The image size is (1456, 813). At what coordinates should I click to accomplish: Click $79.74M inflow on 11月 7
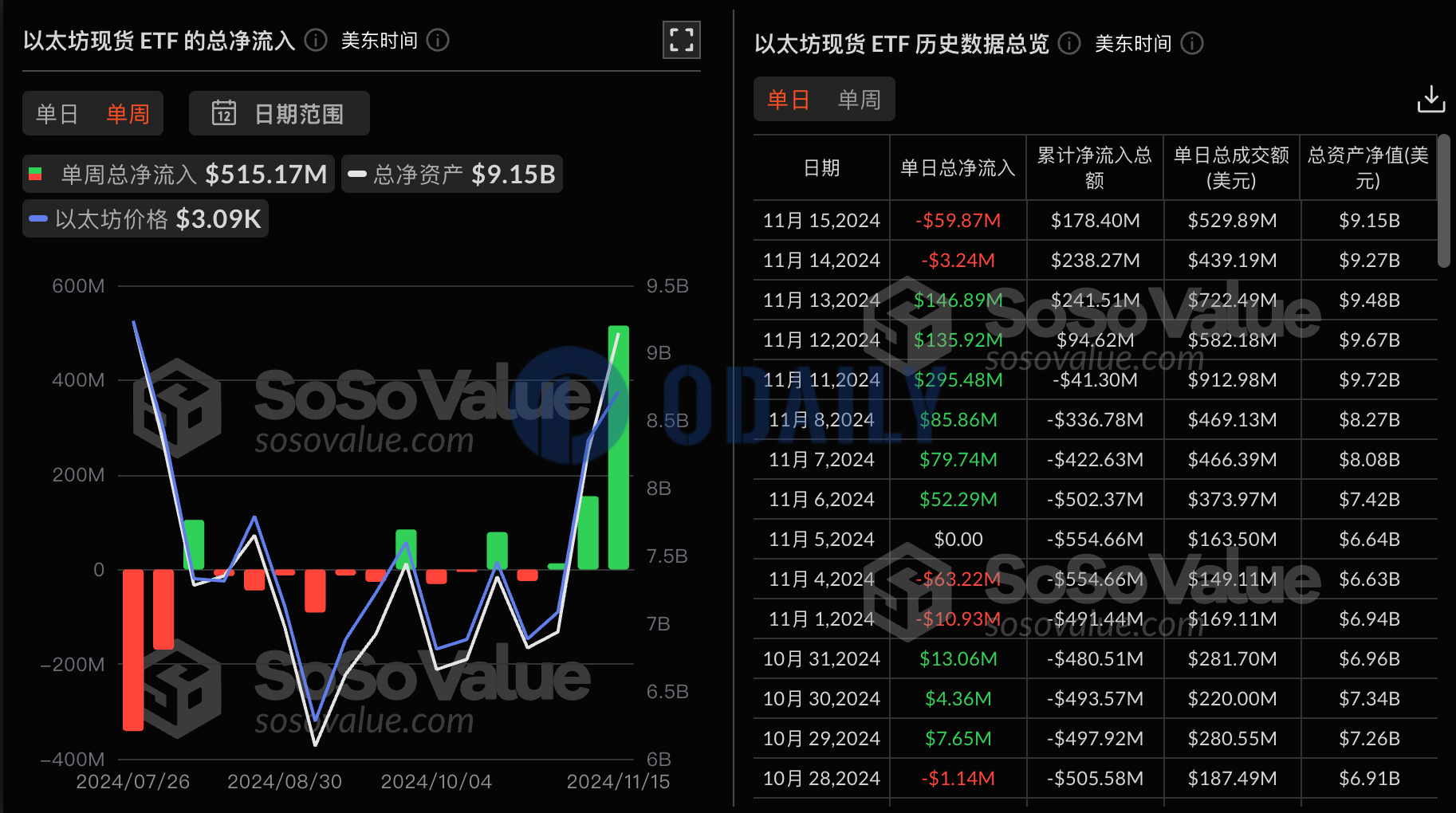[x=958, y=459]
